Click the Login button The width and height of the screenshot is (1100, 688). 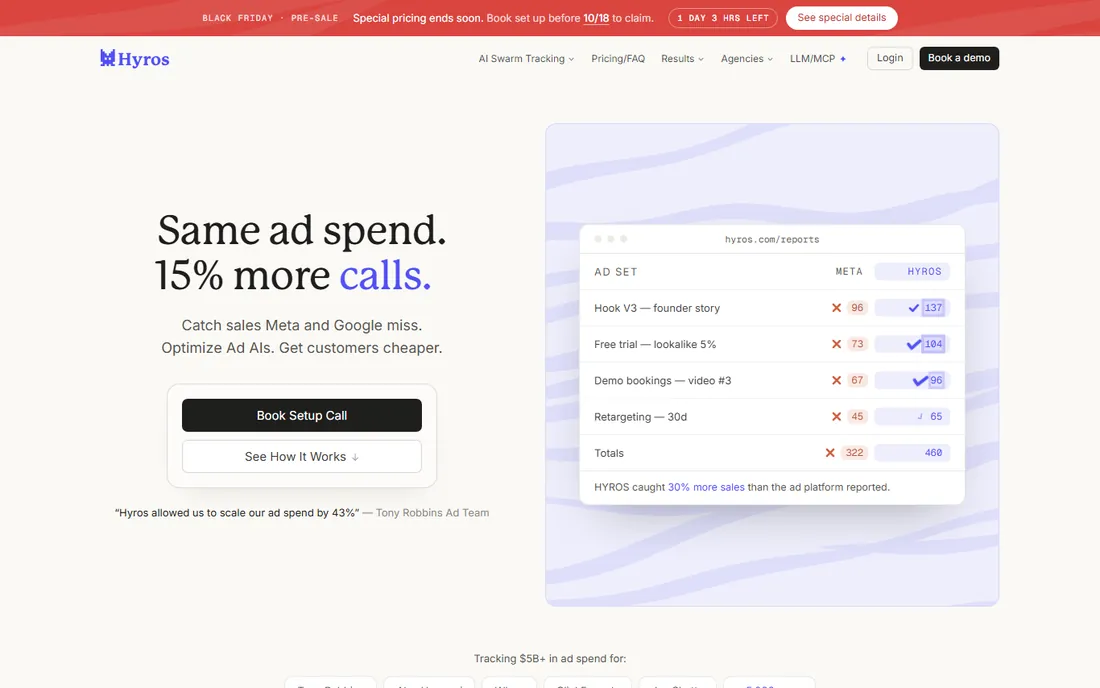[x=890, y=58]
